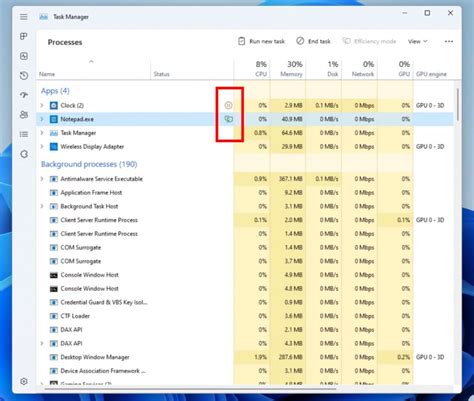Image resolution: width=474 pixels, height=401 pixels.
Task: Click 367.1 MB memory value of Antimalware
Action: tap(291, 179)
